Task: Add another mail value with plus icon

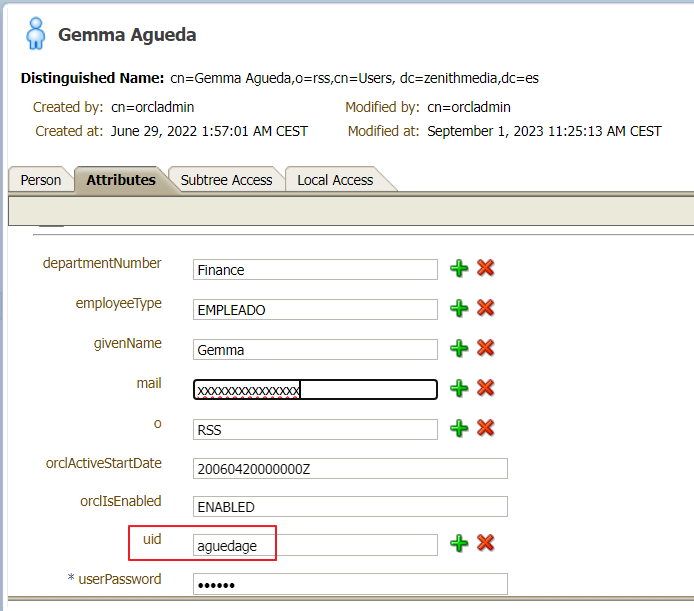Action: pyautogui.click(x=459, y=388)
